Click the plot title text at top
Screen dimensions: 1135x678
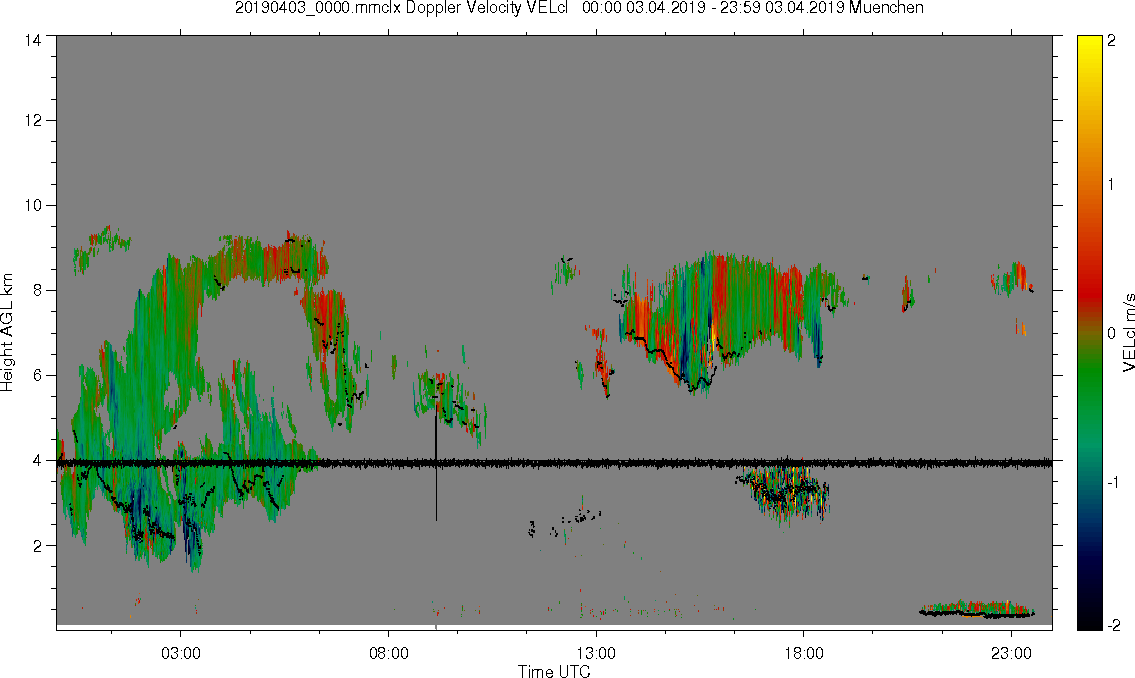coord(579,8)
